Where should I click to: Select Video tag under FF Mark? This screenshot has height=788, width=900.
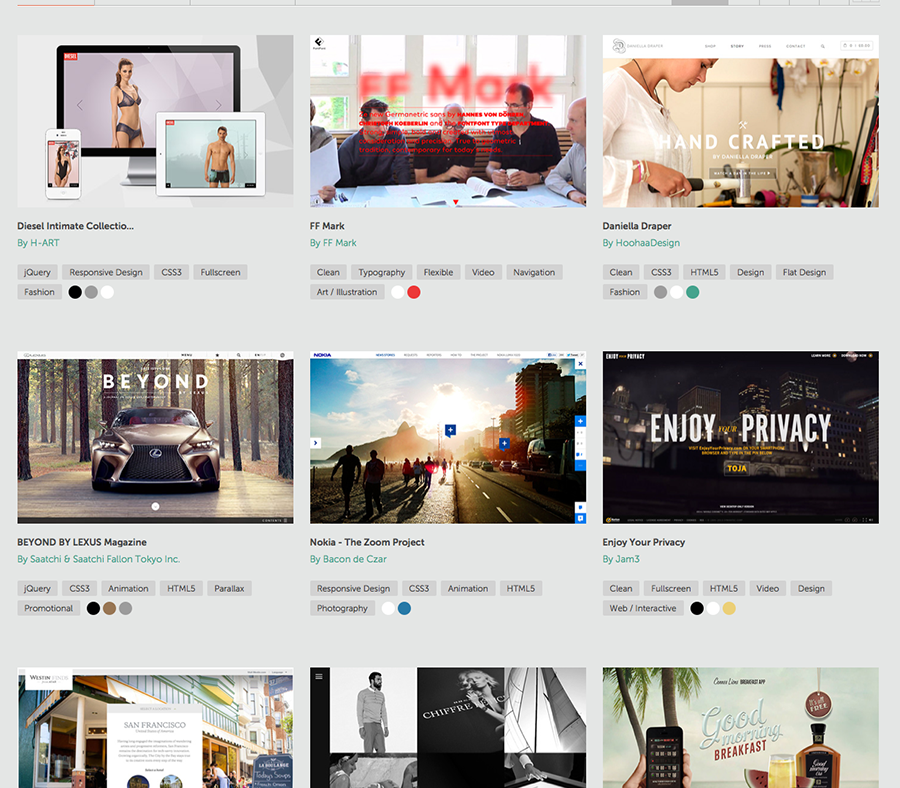tap(483, 272)
